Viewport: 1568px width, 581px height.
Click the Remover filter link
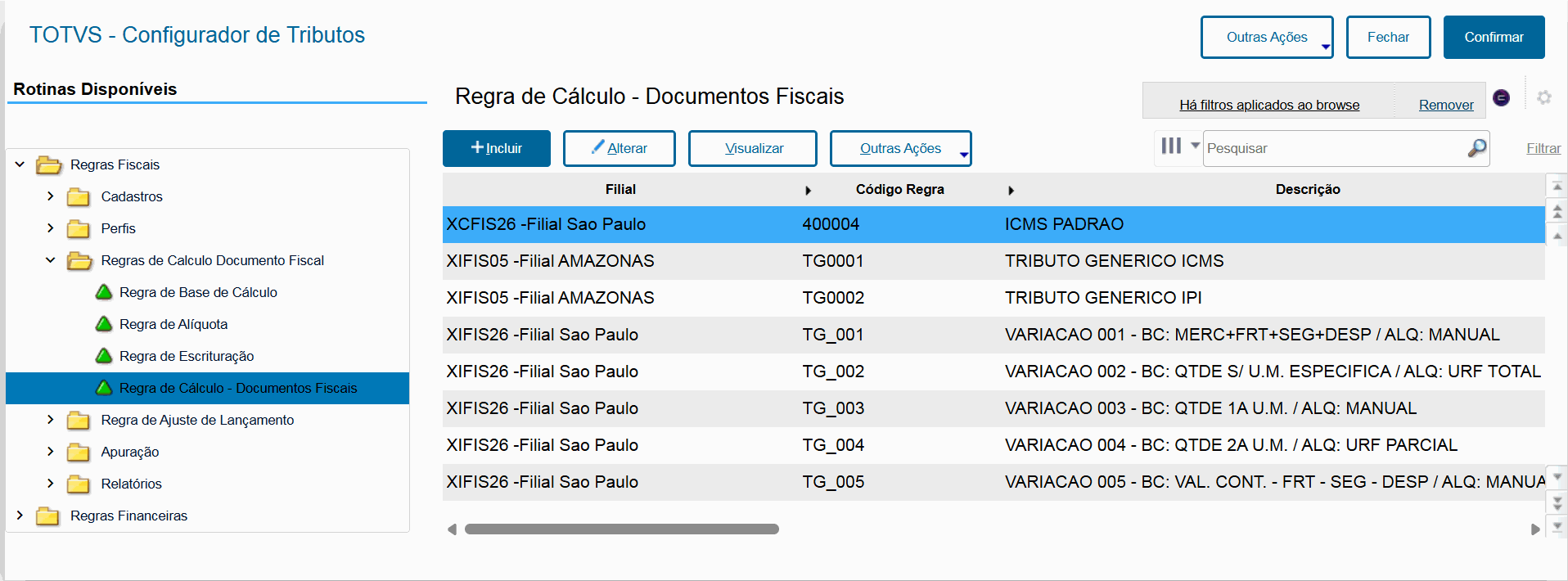click(1445, 105)
